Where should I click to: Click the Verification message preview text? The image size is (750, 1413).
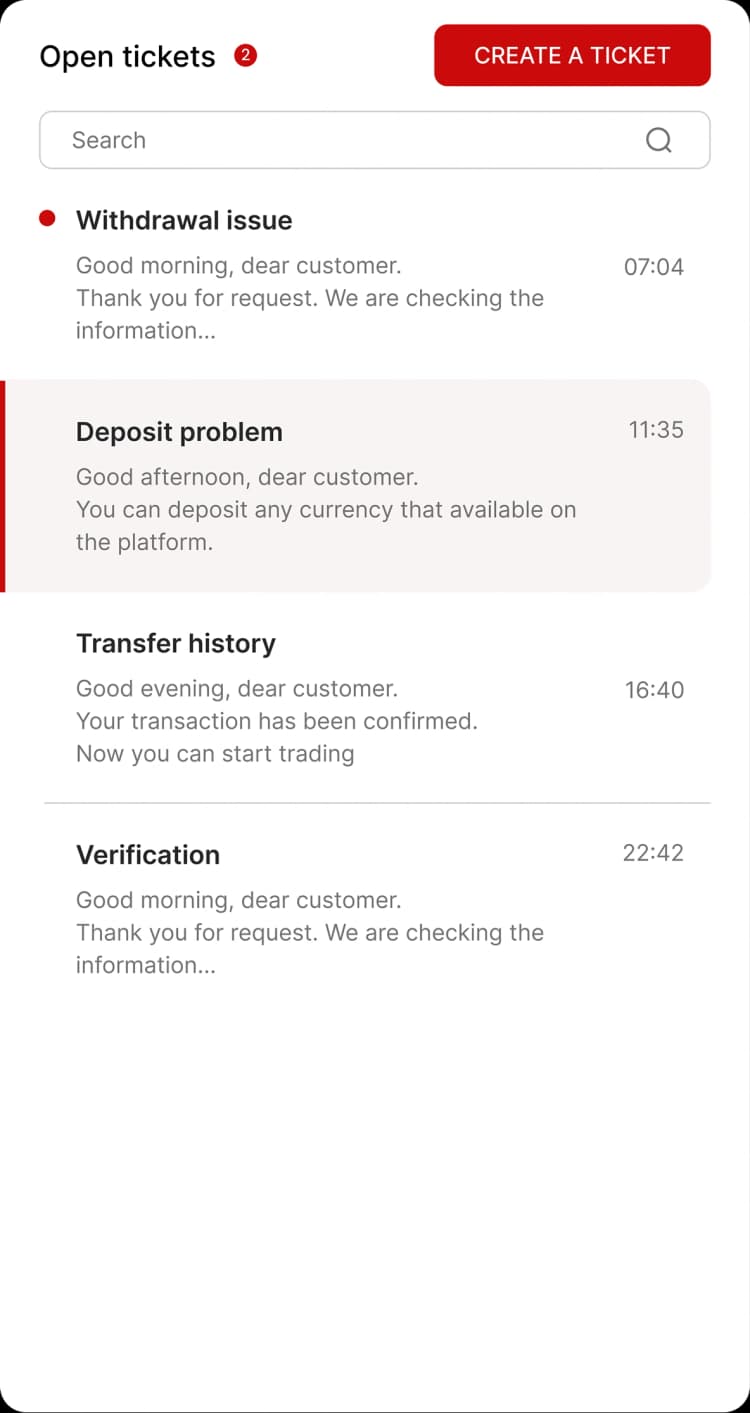tap(309, 933)
